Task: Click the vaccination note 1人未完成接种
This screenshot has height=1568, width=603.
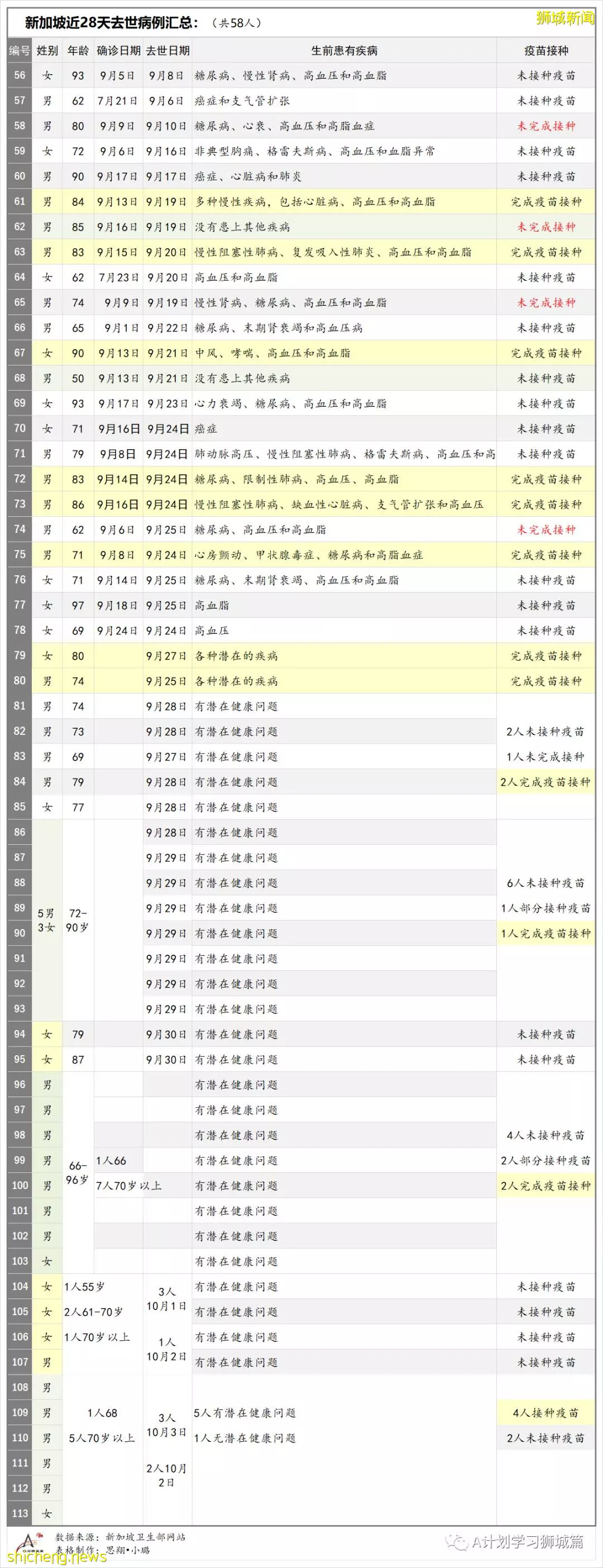Action: coord(545,757)
